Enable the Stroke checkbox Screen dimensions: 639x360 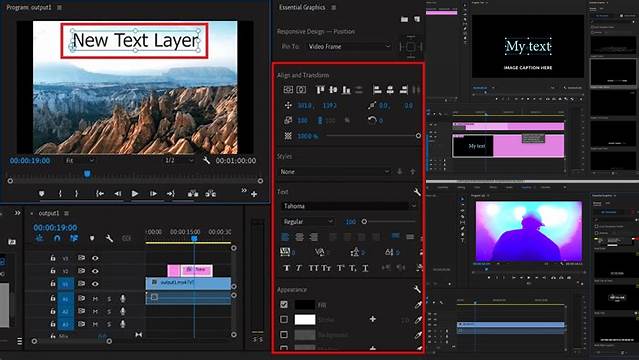point(284,319)
